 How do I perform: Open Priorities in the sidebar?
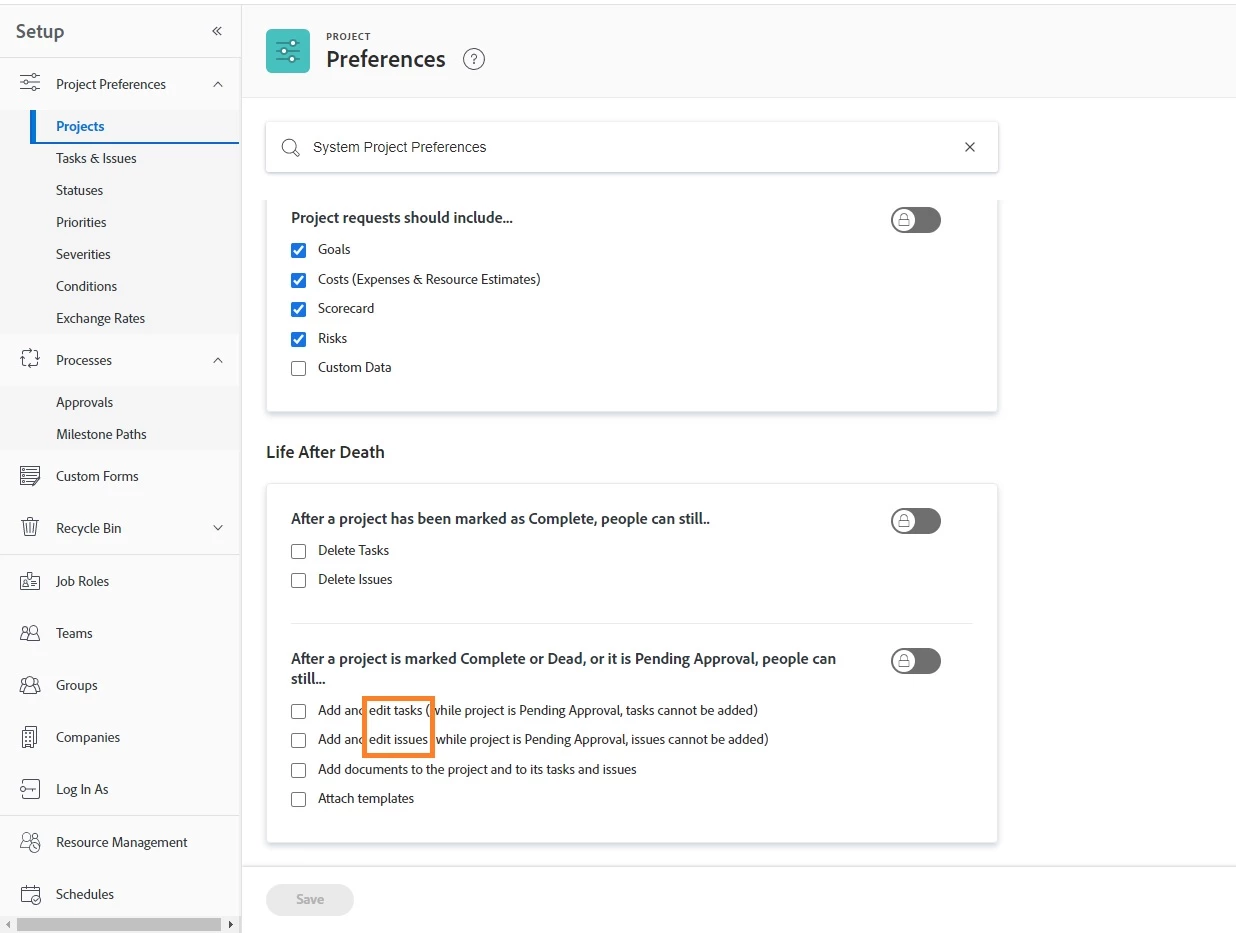pyautogui.click(x=81, y=222)
